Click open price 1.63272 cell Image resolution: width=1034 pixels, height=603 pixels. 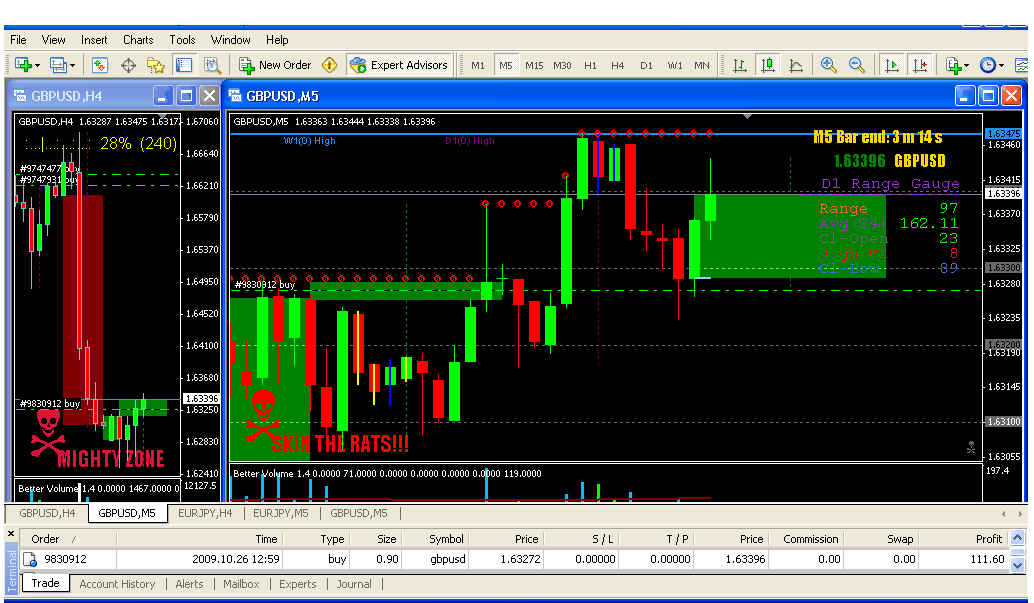tap(520, 559)
